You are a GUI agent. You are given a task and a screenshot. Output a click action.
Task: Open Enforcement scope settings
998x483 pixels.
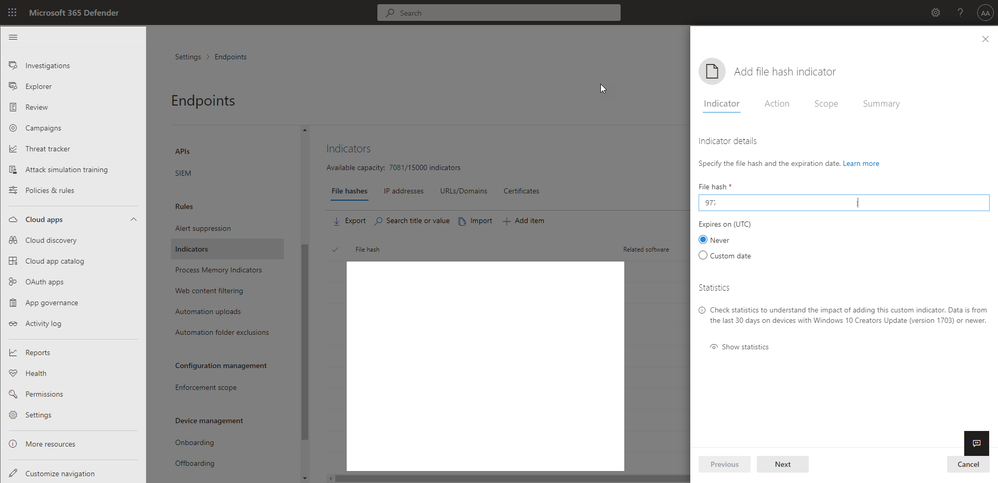[206, 387]
